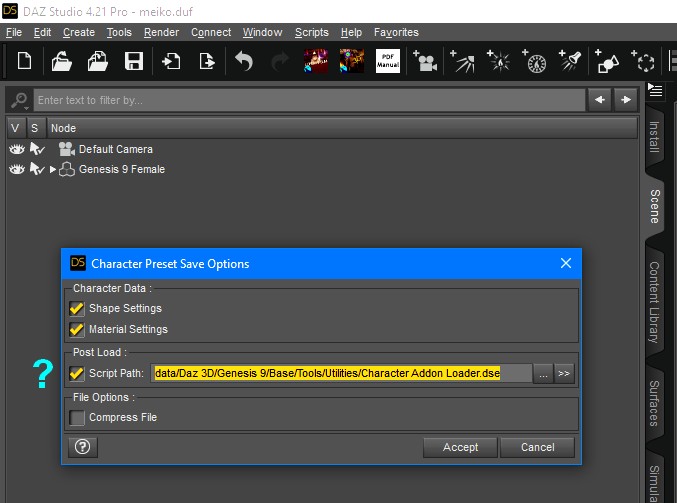Image resolution: width=677 pixels, height=503 pixels.
Task: Click the Export file icon
Action: click(x=207, y=61)
